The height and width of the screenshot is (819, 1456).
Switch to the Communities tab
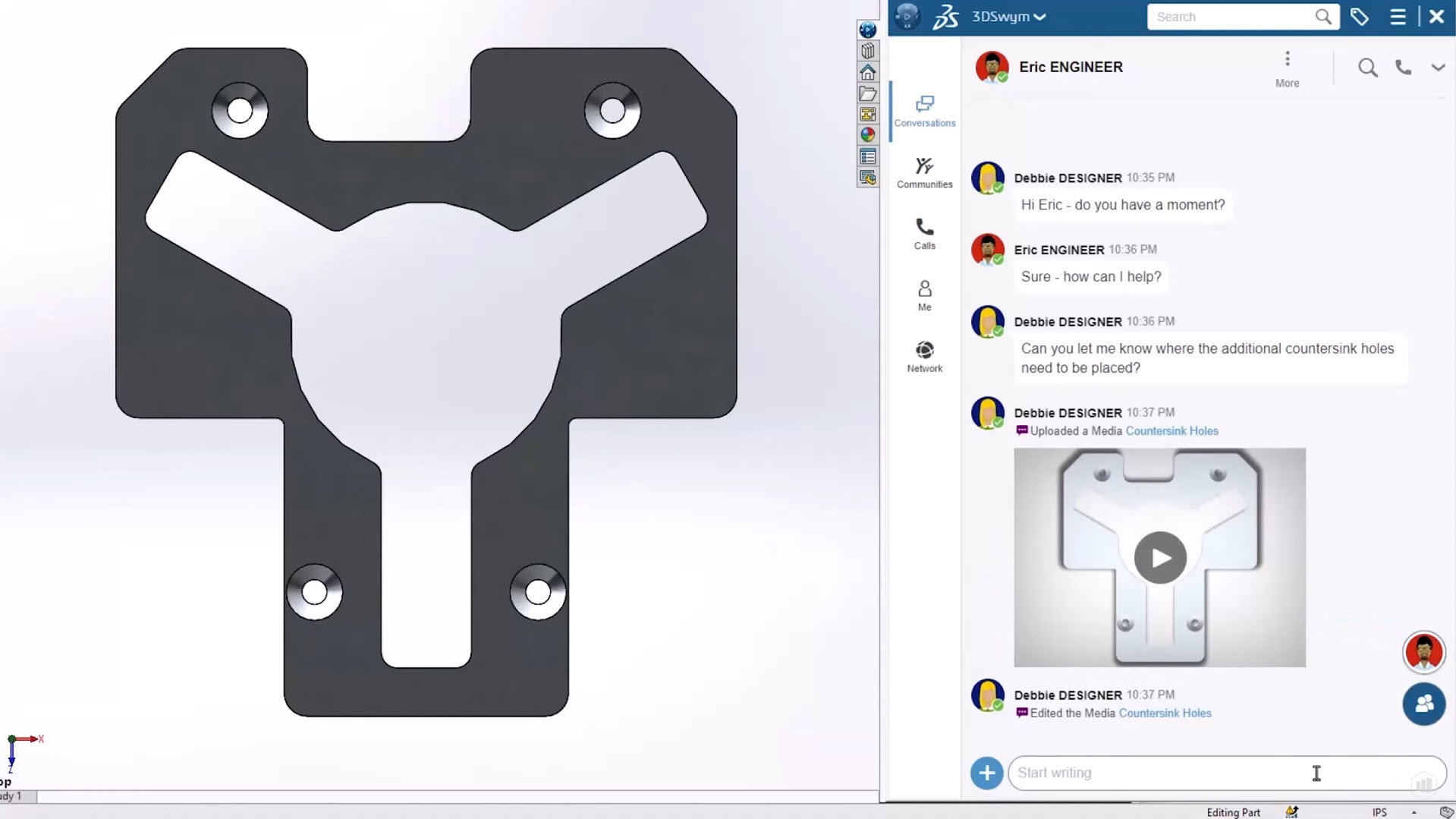924,172
